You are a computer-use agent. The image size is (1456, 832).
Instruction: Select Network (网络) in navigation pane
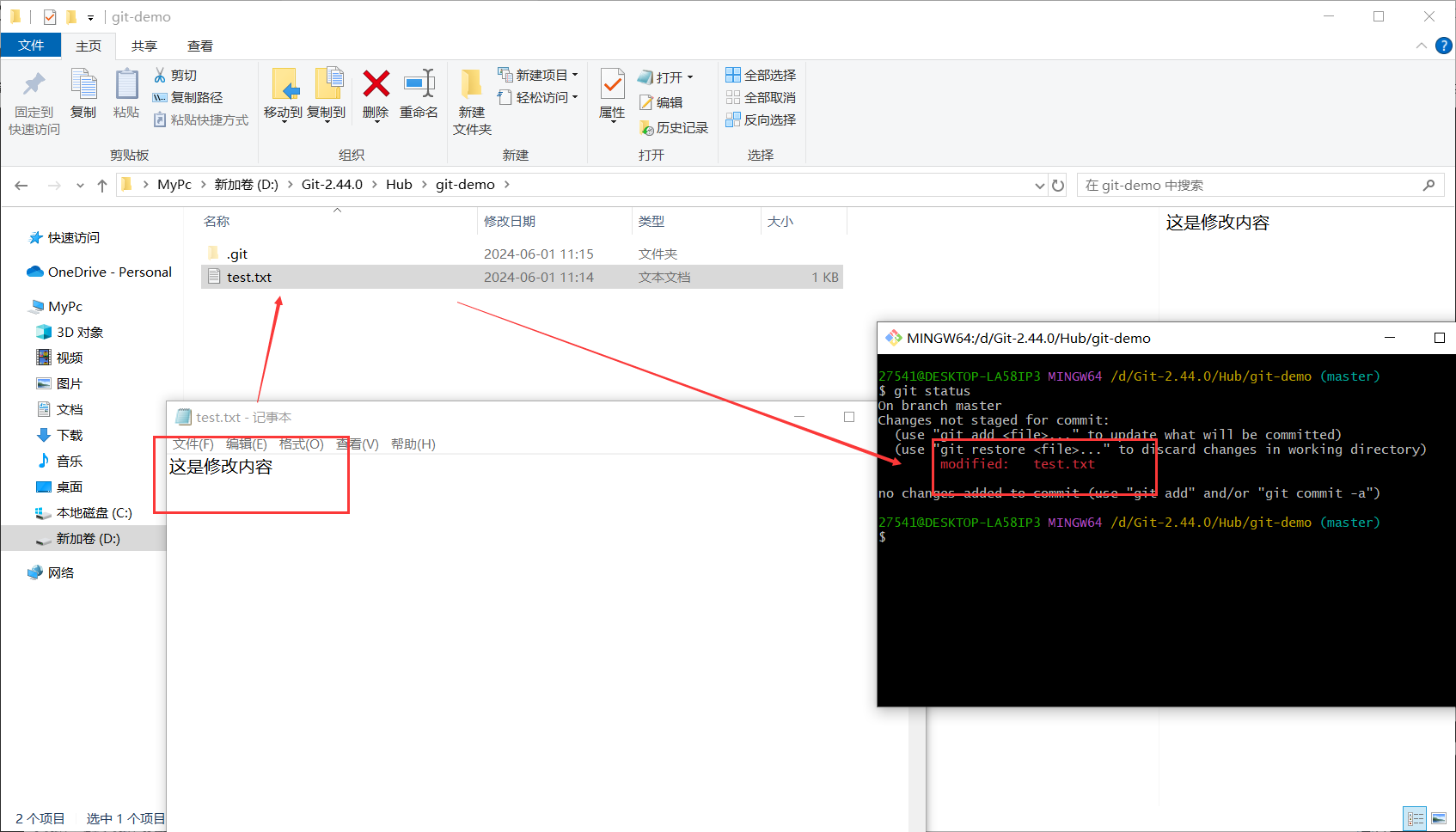pos(52,572)
